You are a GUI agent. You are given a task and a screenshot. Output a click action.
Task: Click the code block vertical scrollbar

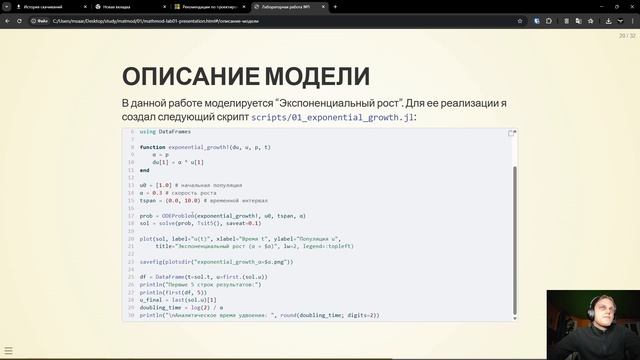pos(515,240)
